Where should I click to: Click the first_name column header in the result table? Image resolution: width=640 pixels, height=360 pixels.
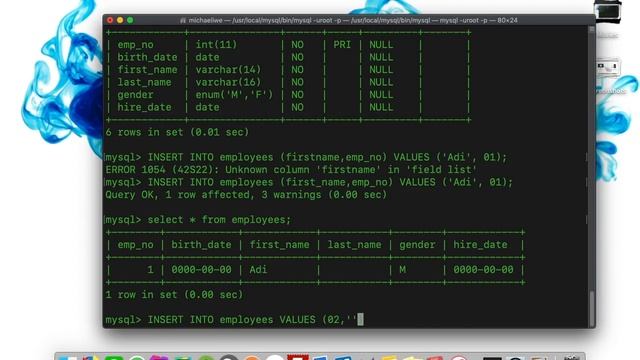(280, 244)
